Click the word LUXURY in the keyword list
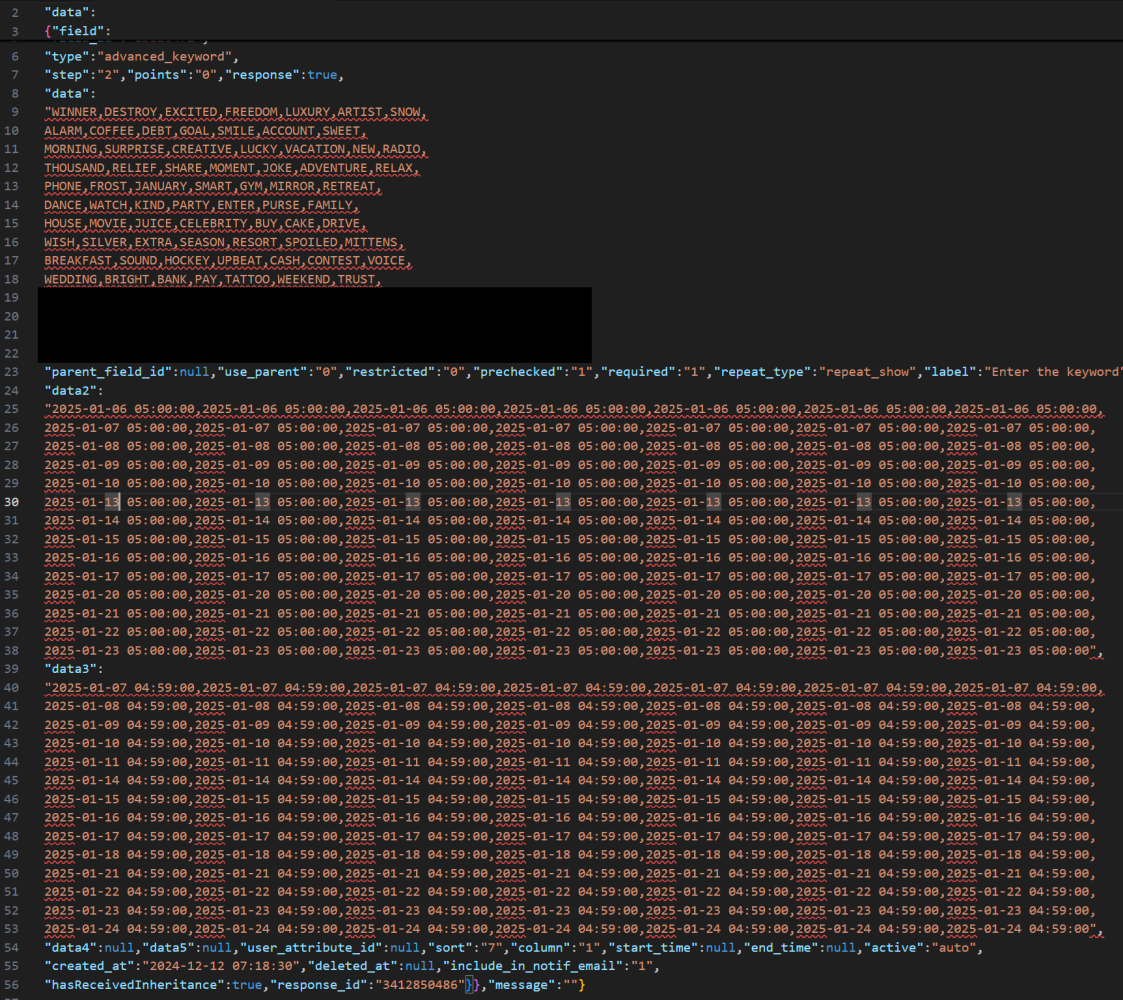The width and height of the screenshot is (1123, 1000). pyautogui.click(x=307, y=112)
